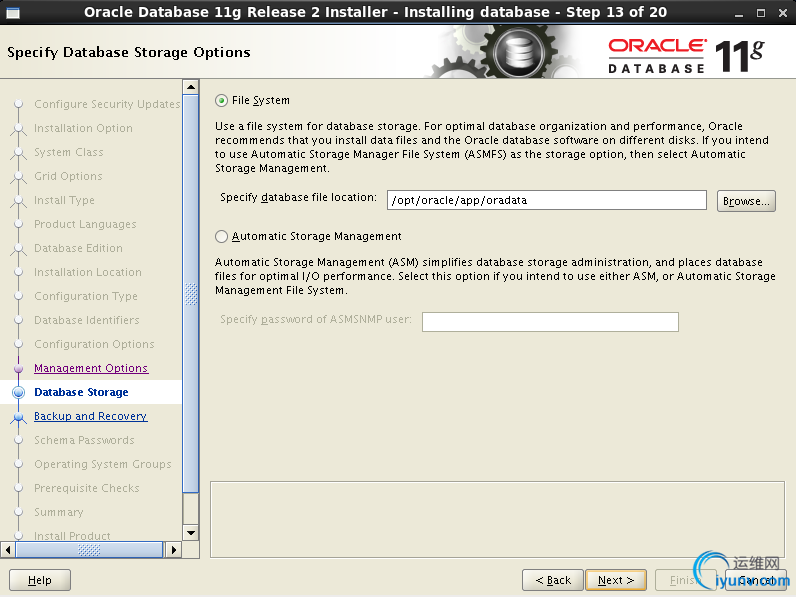Viewport: 796px width, 597px height.
Task: Minimize the installer window
Action: click(x=739, y=14)
